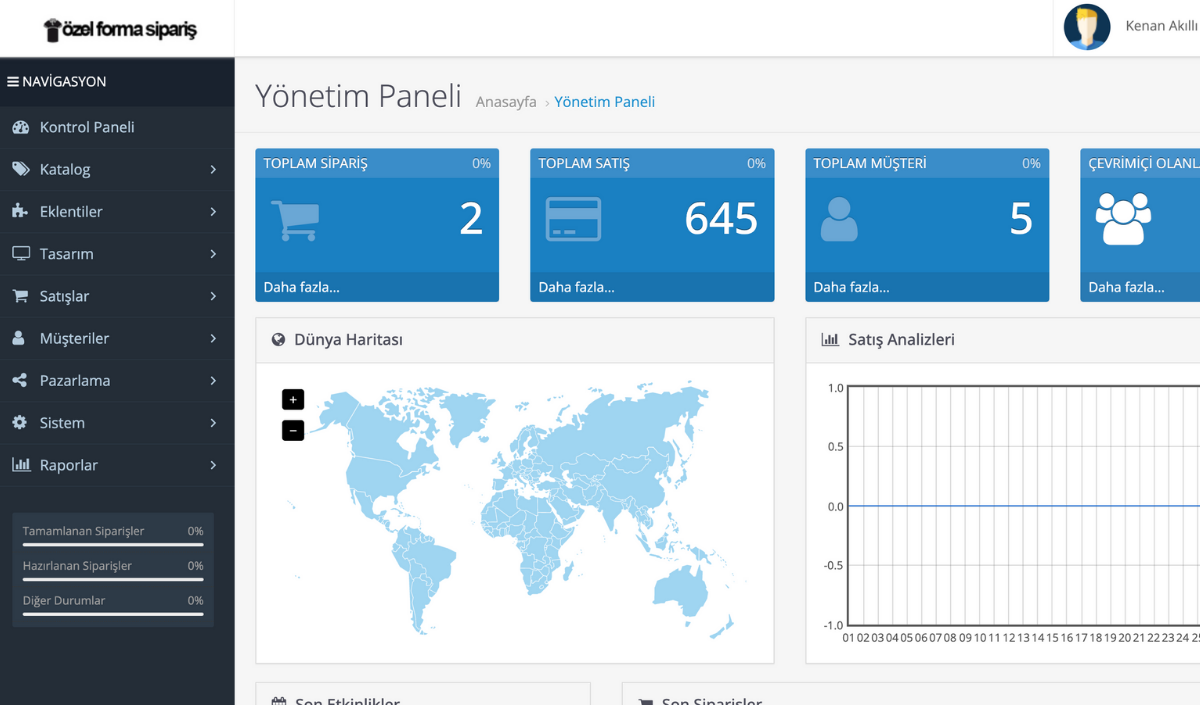Click the Tamamlanan Siparişler progress bar
Image resolution: width=1200 pixels, height=705 pixels.
113,545
